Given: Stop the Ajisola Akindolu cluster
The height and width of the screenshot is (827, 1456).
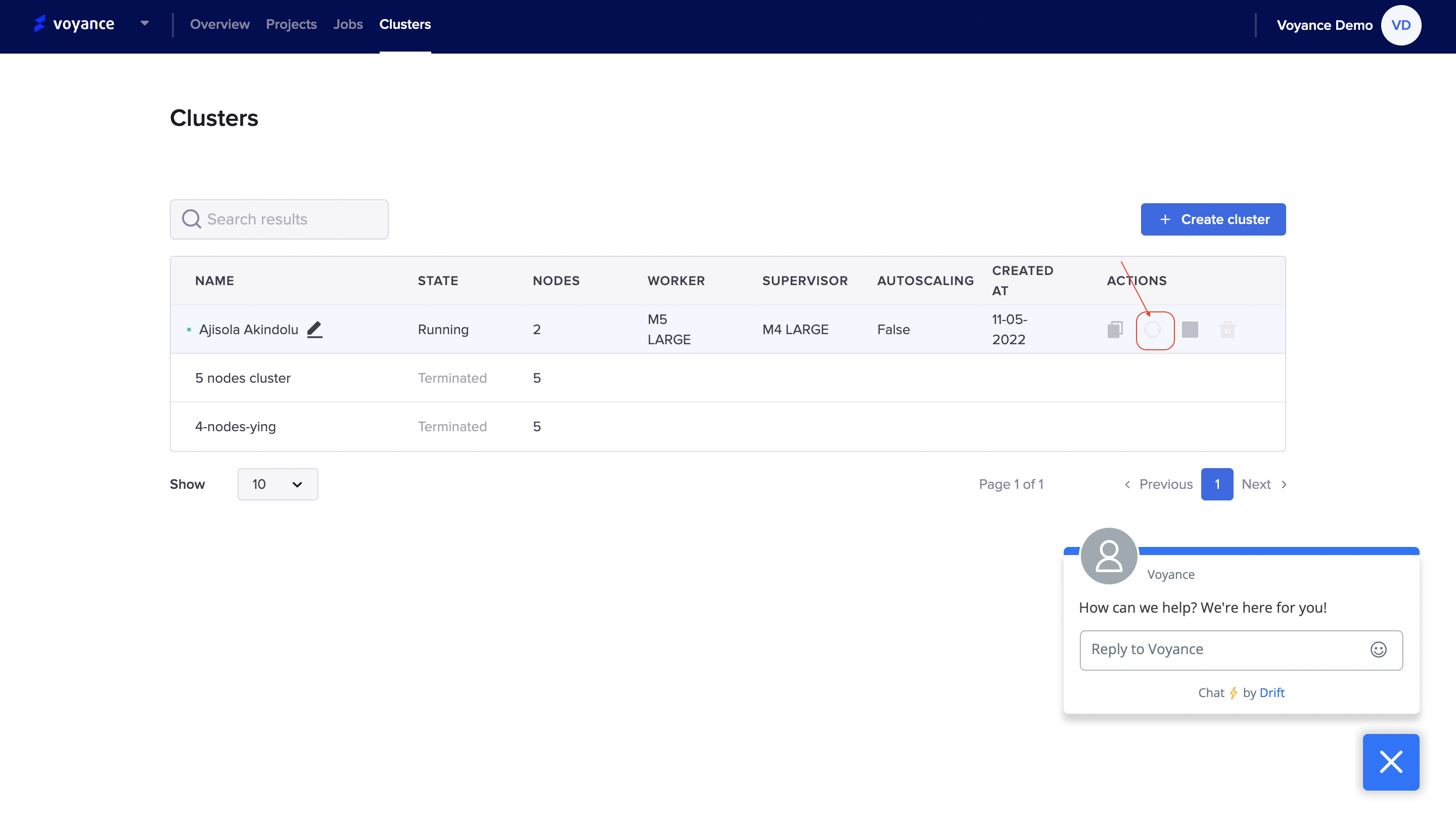Looking at the screenshot, I should point(1190,330).
